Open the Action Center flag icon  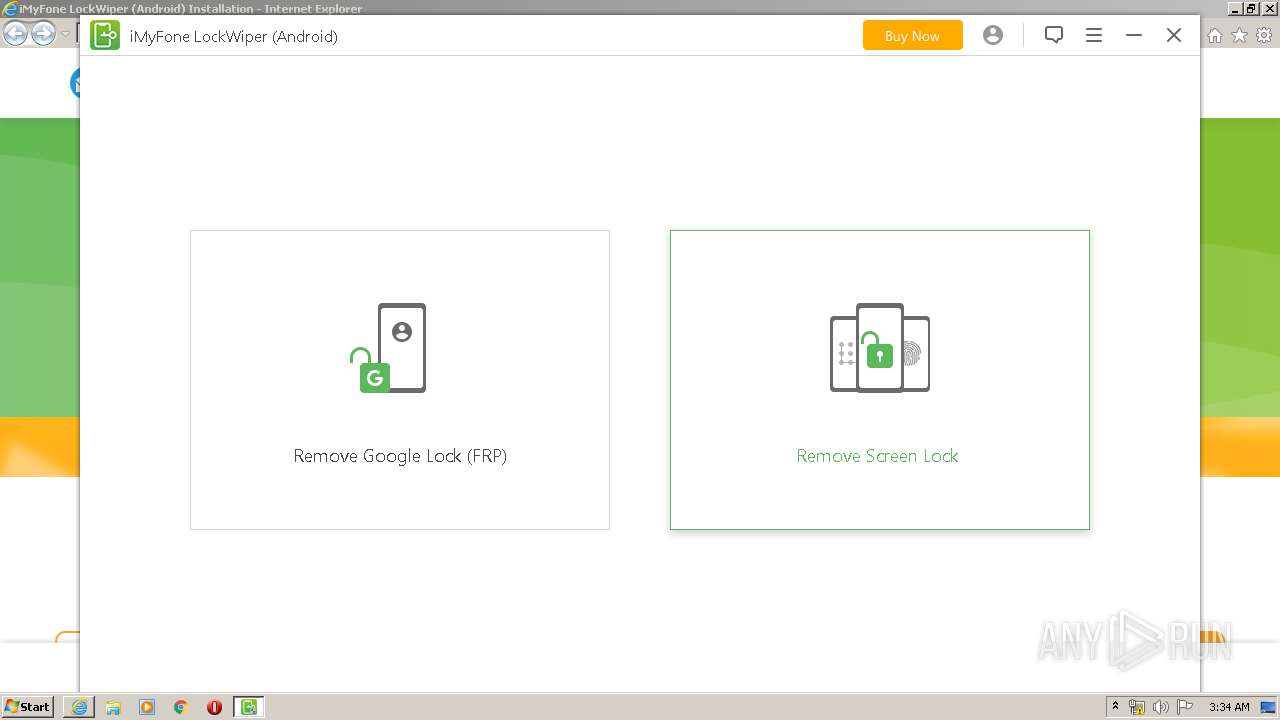pos(1185,707)
